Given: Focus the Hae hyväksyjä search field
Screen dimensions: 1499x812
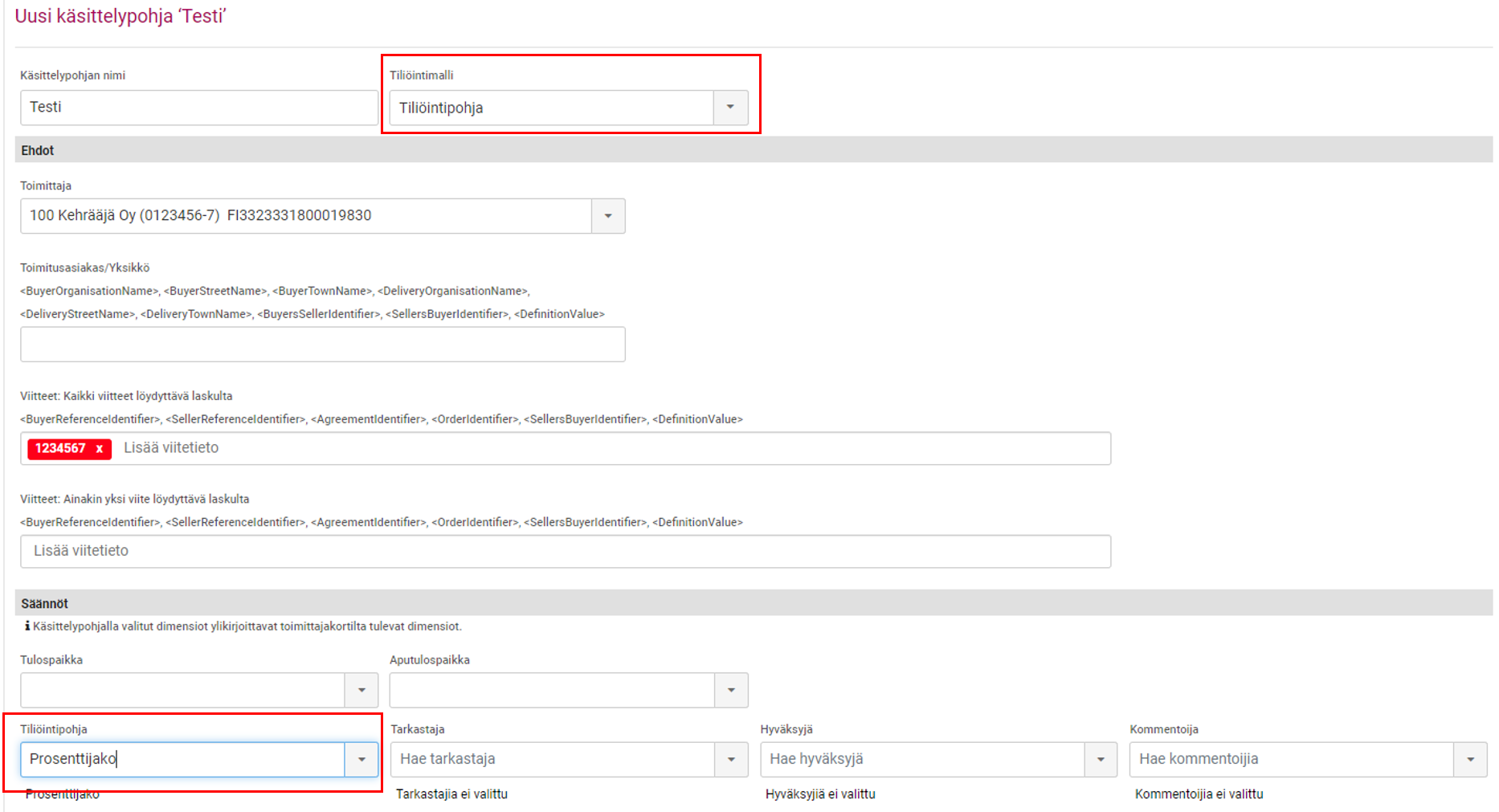Looking at the screenshot, I should pos(922,759).
